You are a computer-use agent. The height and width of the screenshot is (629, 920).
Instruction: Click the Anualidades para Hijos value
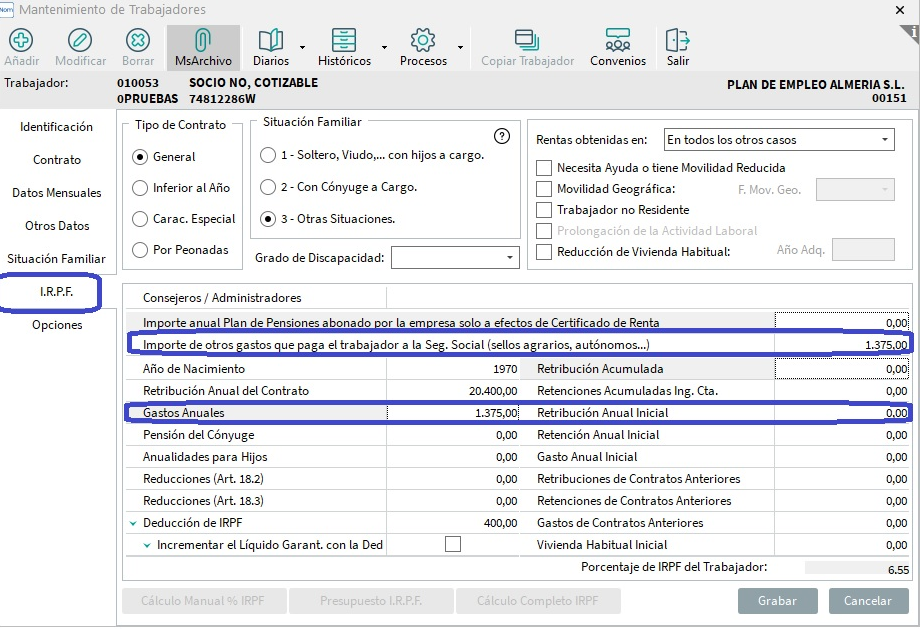pyautogui.click(x=453, y=457)
